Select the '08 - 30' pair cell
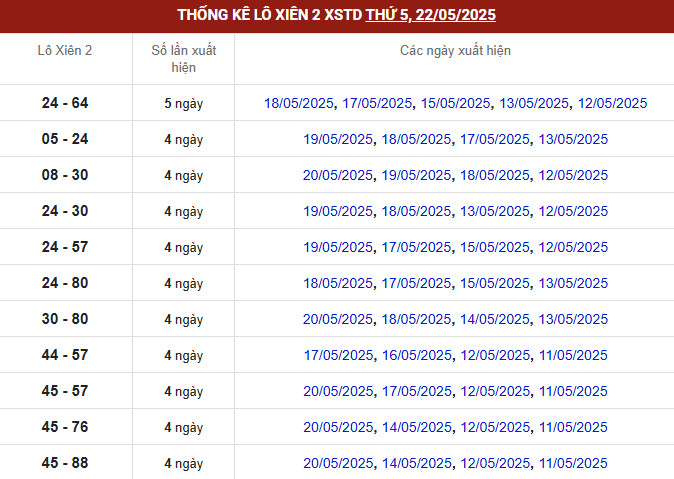Image resolution: width=674 pixels, height=479 pixels. [x=65, y=175]
